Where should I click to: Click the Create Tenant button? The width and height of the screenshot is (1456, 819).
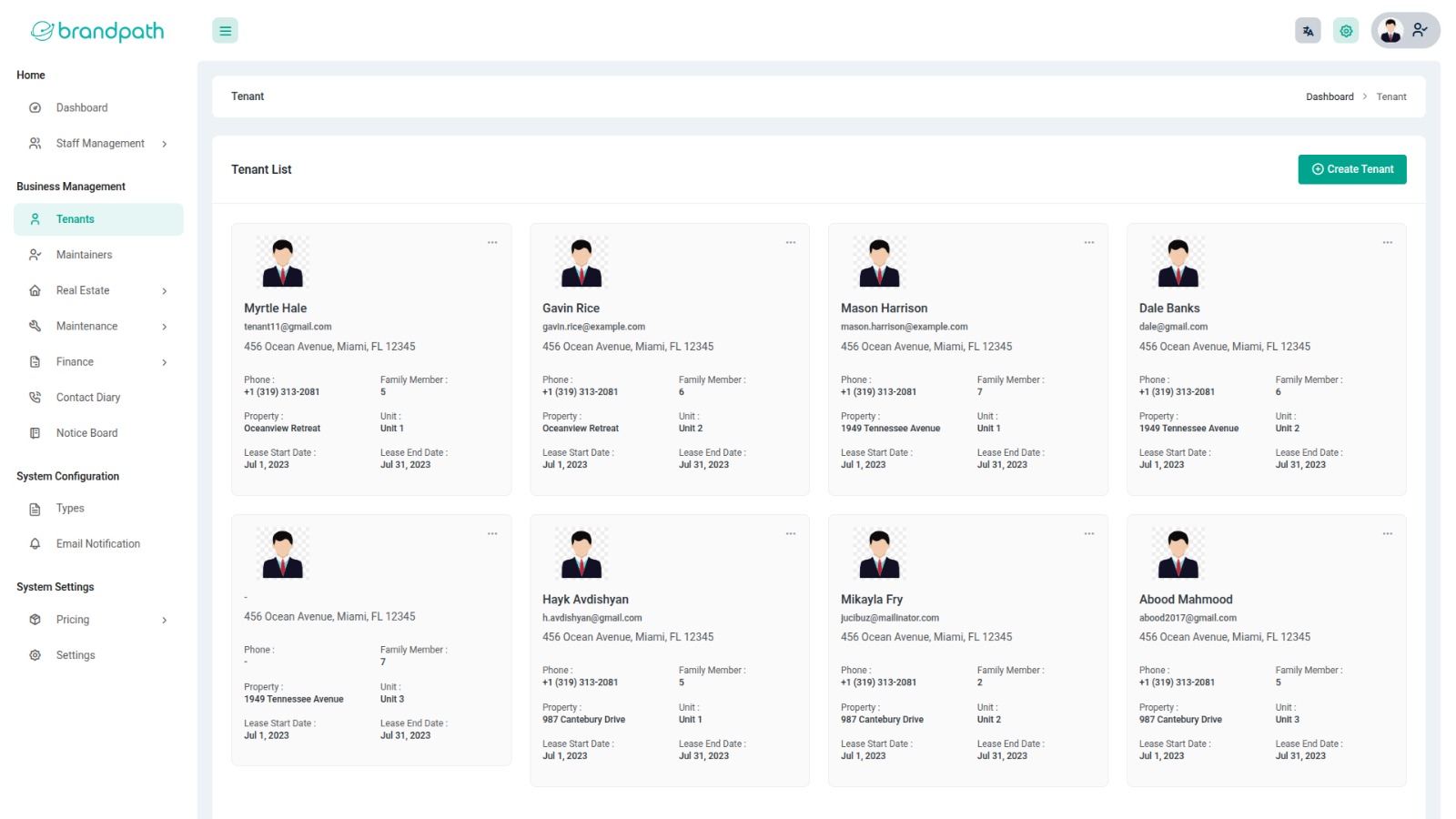1352,169
